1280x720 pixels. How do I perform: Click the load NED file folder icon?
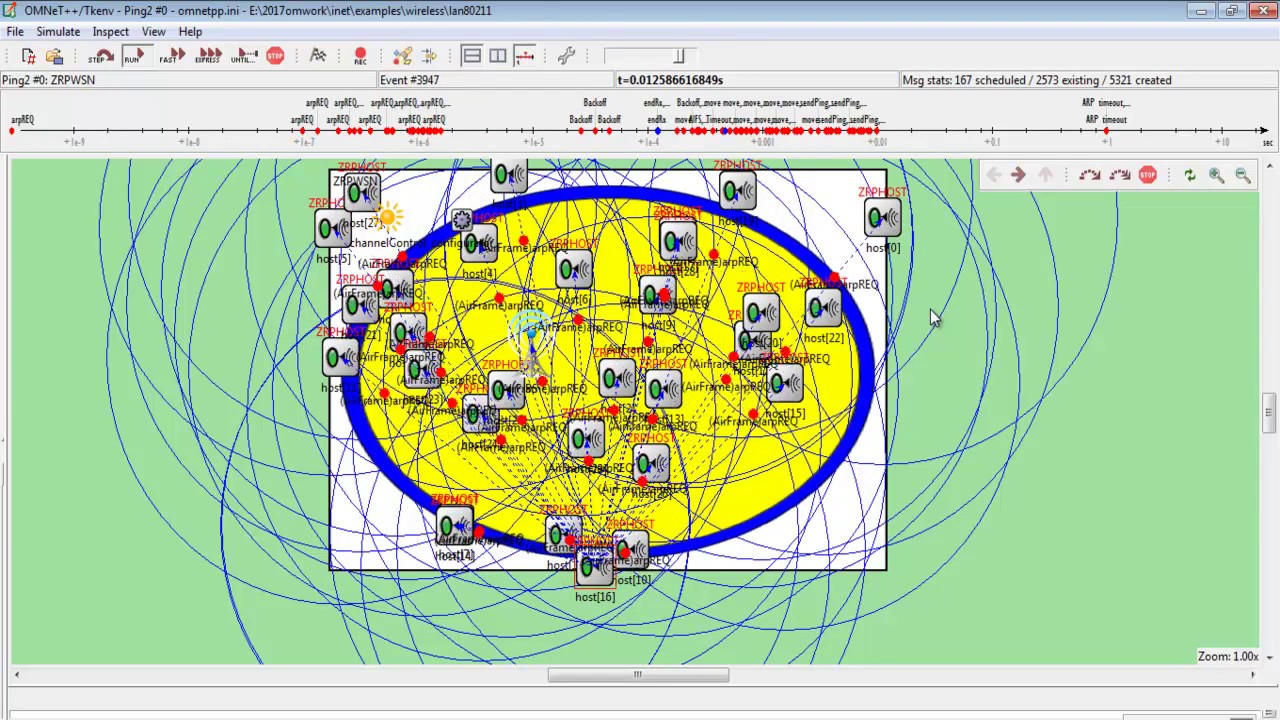click(54, 57)
